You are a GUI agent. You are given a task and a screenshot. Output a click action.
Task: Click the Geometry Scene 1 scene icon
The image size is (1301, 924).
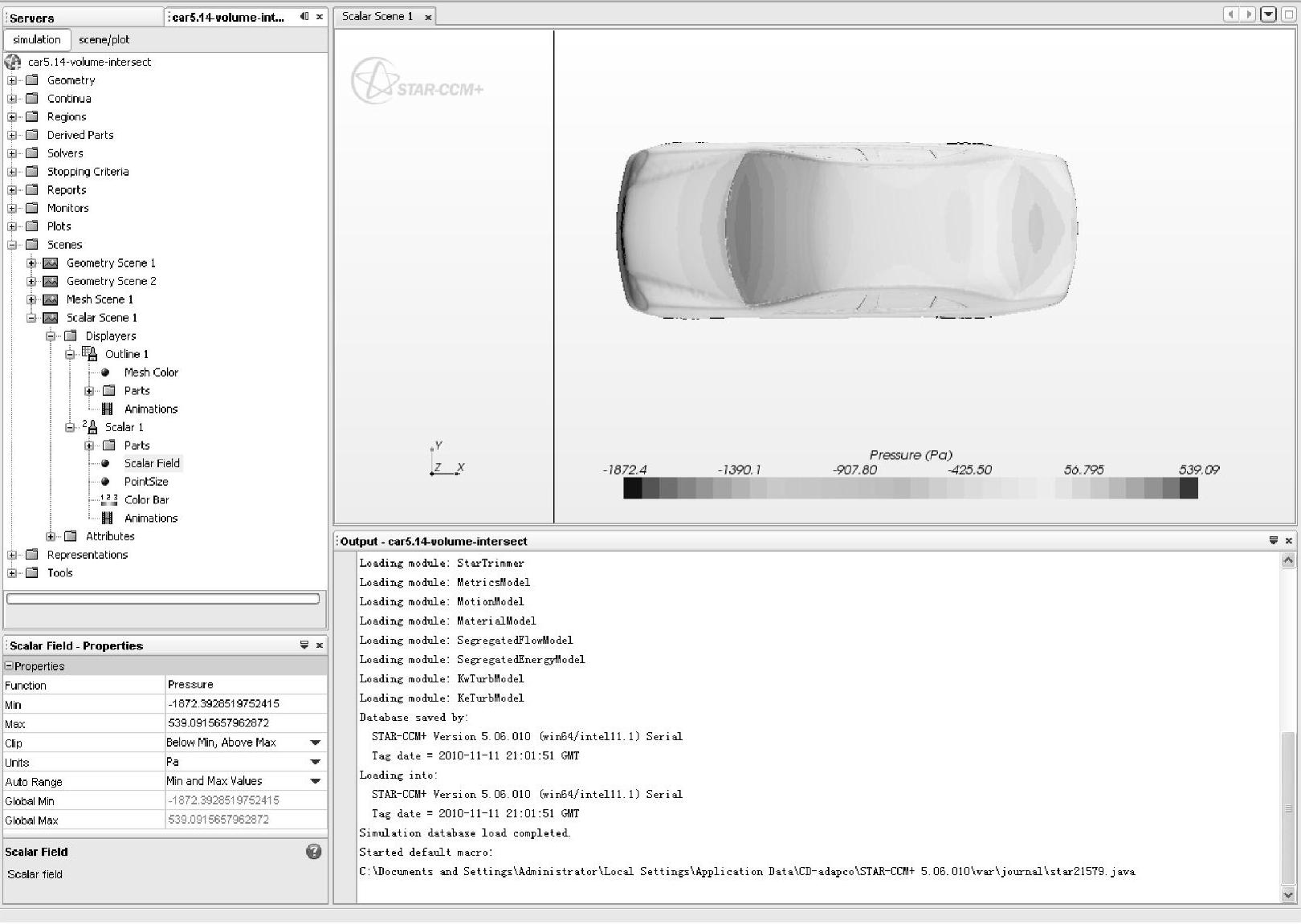click(x=51, y=263)
